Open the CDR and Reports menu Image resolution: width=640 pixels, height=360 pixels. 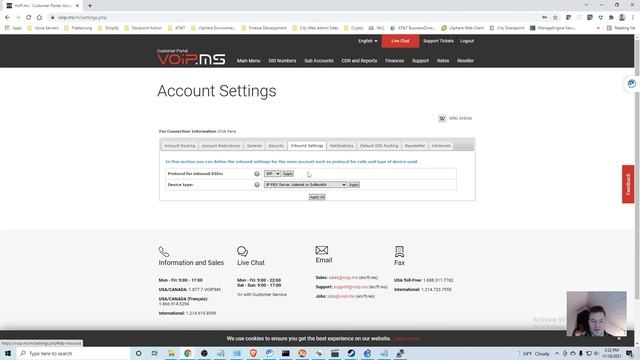click(359, 61)
